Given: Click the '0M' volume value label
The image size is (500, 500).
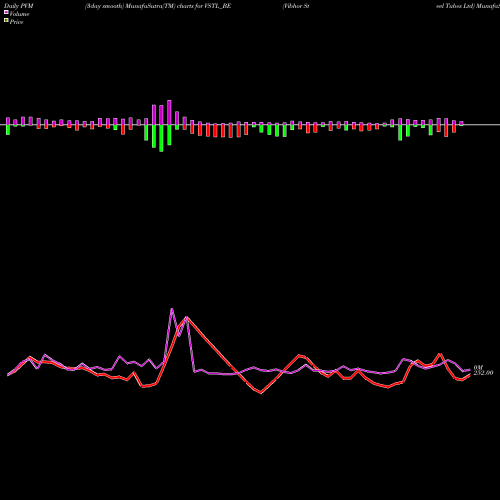Looking at the screenshot, I should pyautogui.click(x=478, y=368).
